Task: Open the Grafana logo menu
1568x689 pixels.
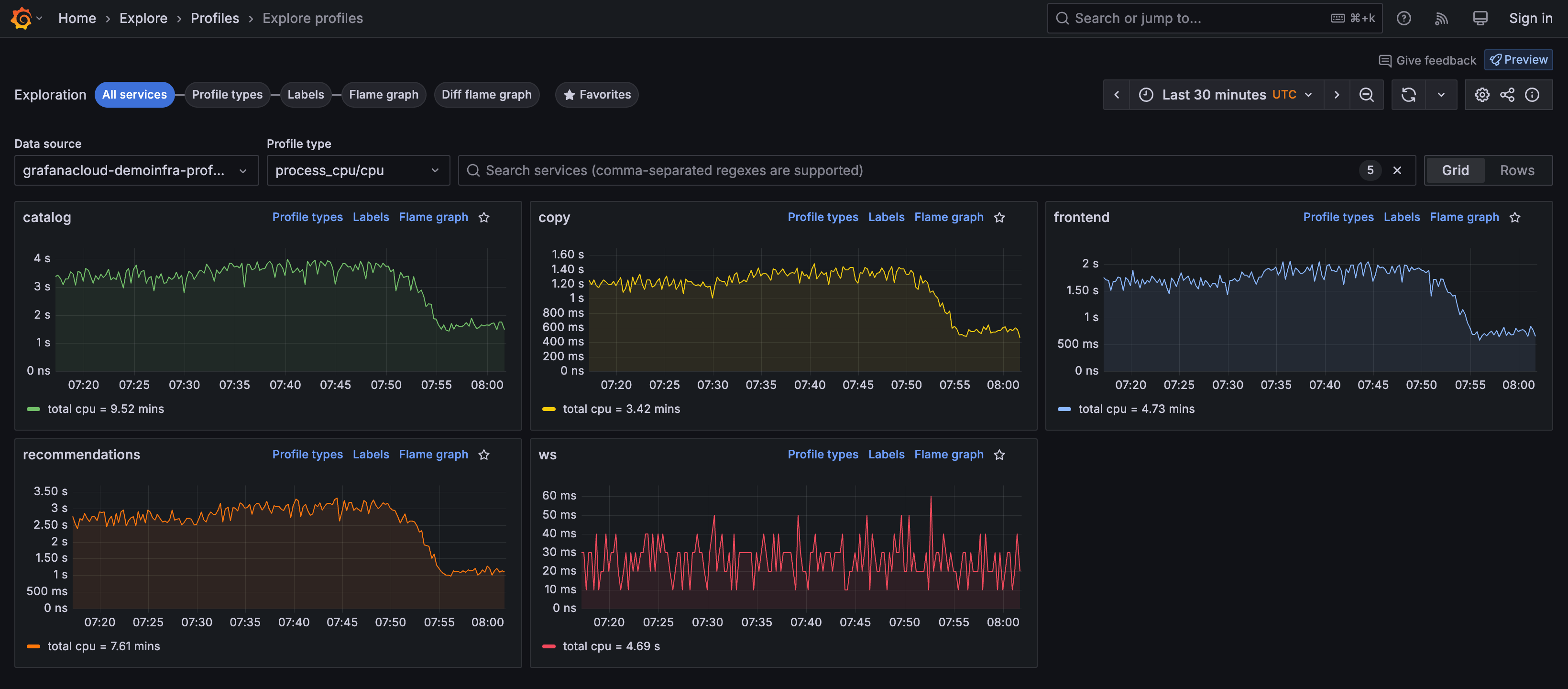Action: pyautogui.click(x=22, y=18)
